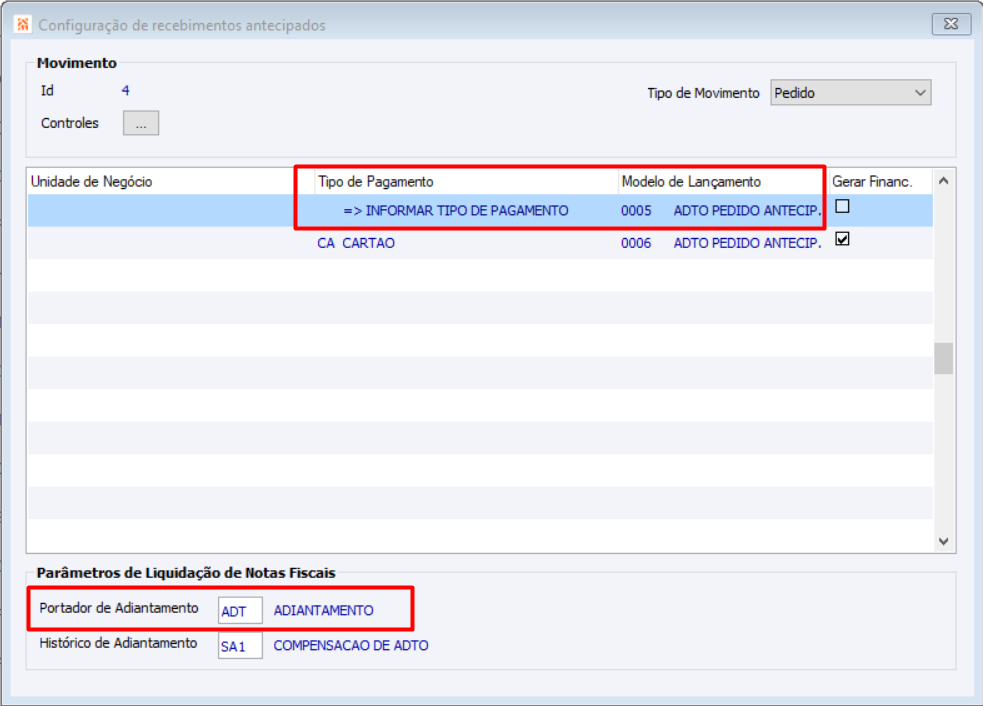
Task: Click the '0006' modelo code cell
Action: pos(636,243)
